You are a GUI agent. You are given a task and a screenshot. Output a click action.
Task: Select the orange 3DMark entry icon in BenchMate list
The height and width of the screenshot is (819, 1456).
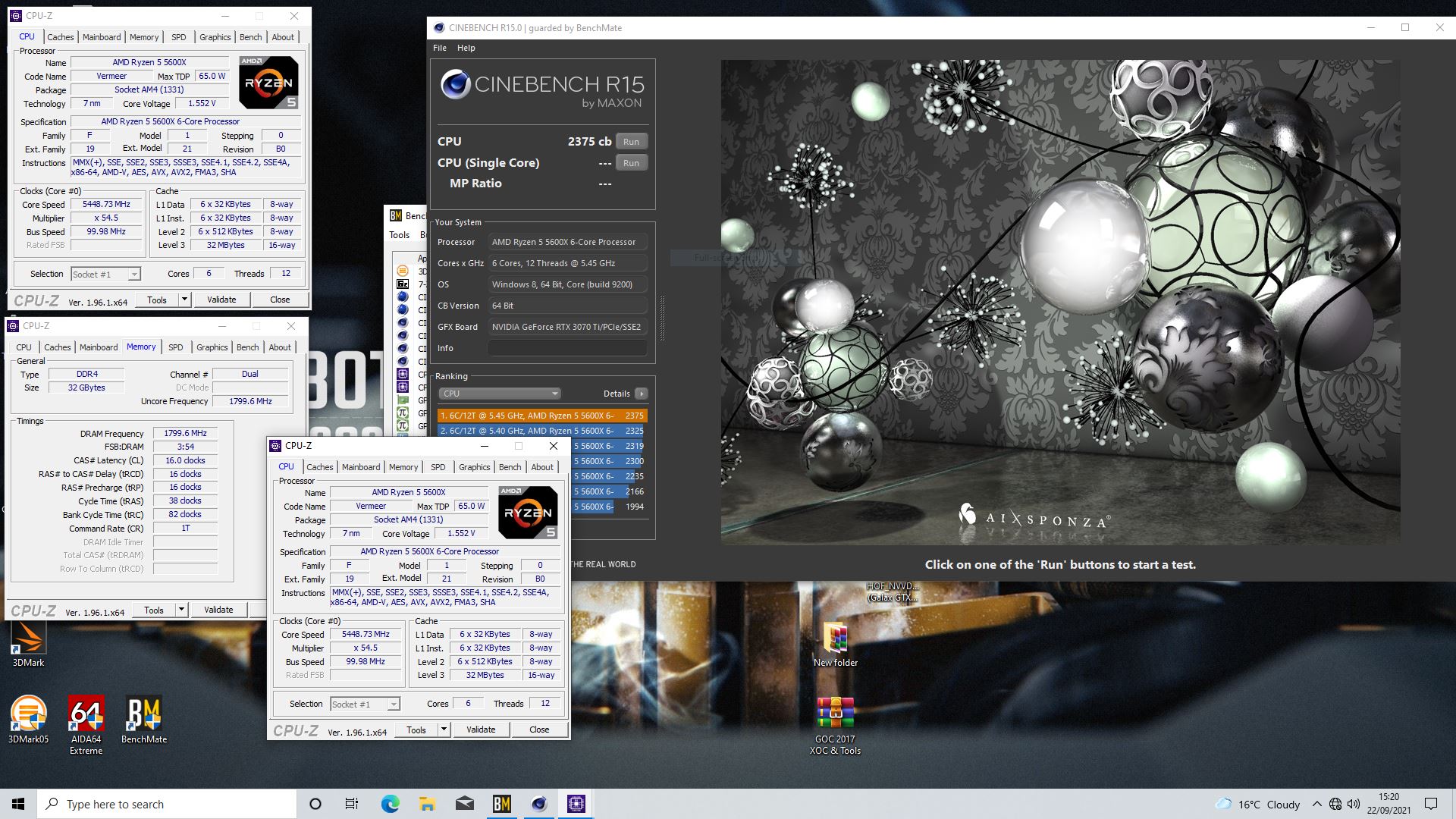(x=403, y=271)
